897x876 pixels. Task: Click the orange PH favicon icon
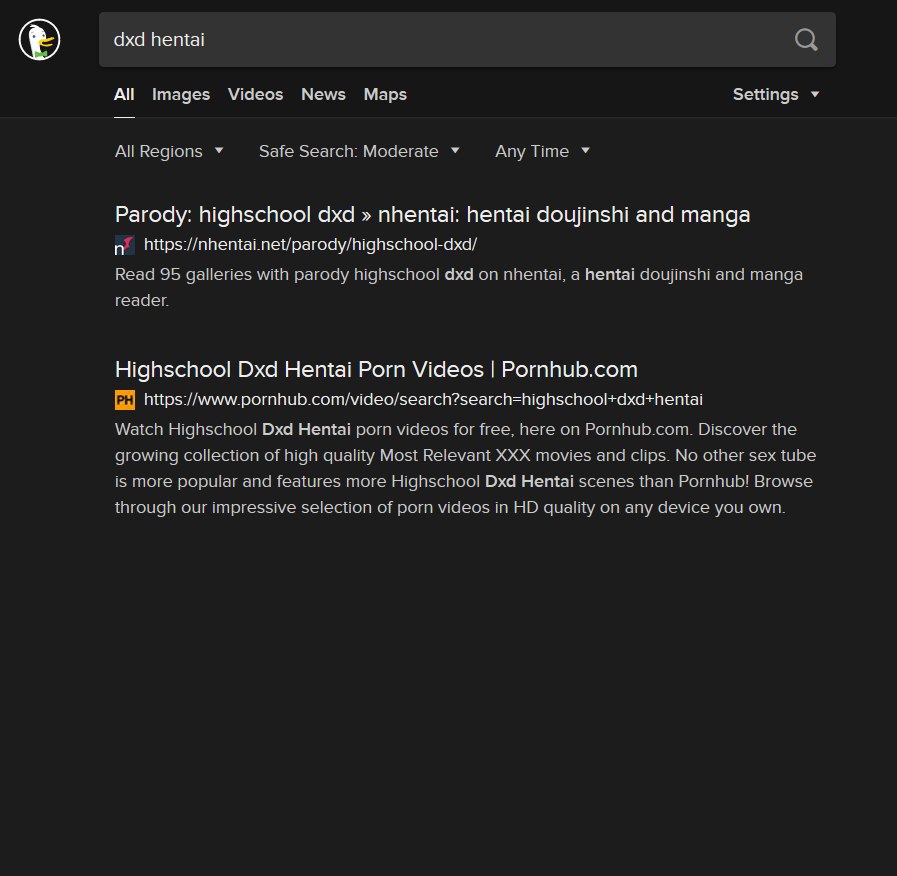[125, 400]
